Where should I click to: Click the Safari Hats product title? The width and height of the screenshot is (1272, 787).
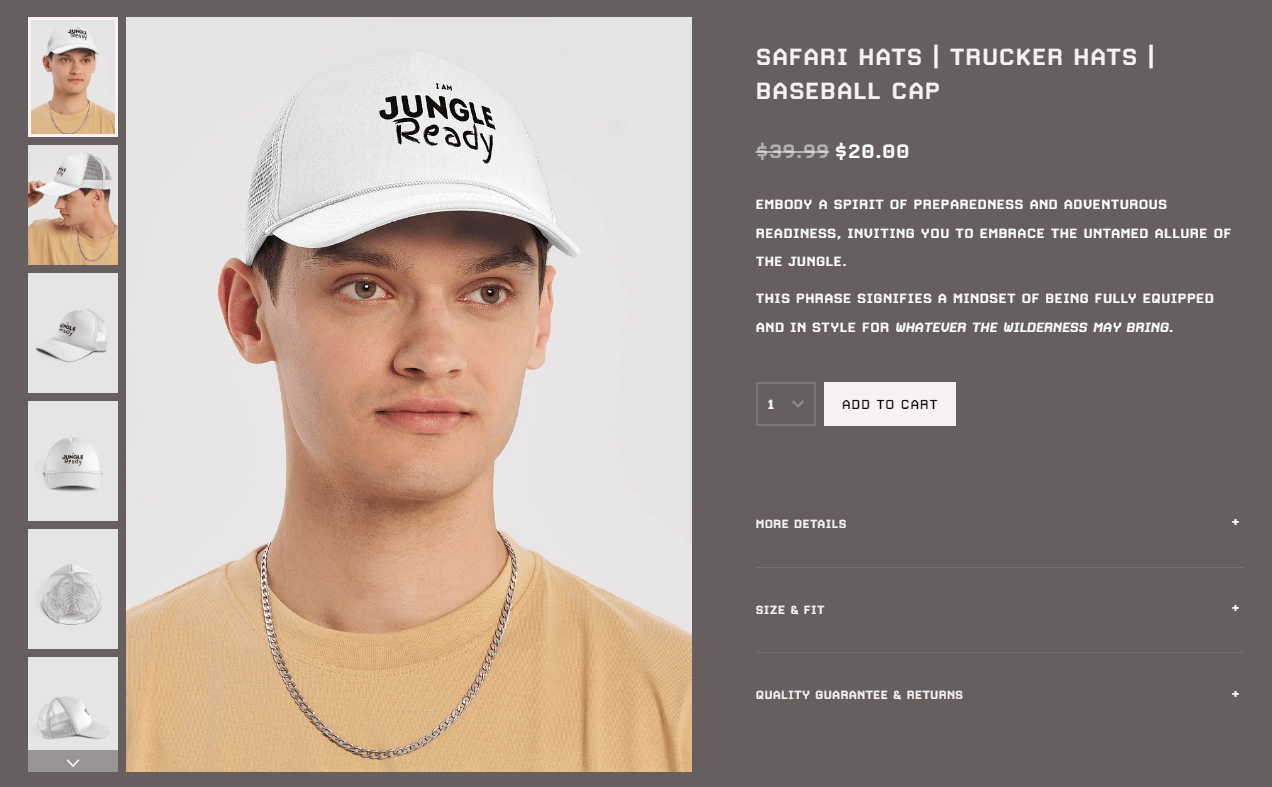[955, 73]
